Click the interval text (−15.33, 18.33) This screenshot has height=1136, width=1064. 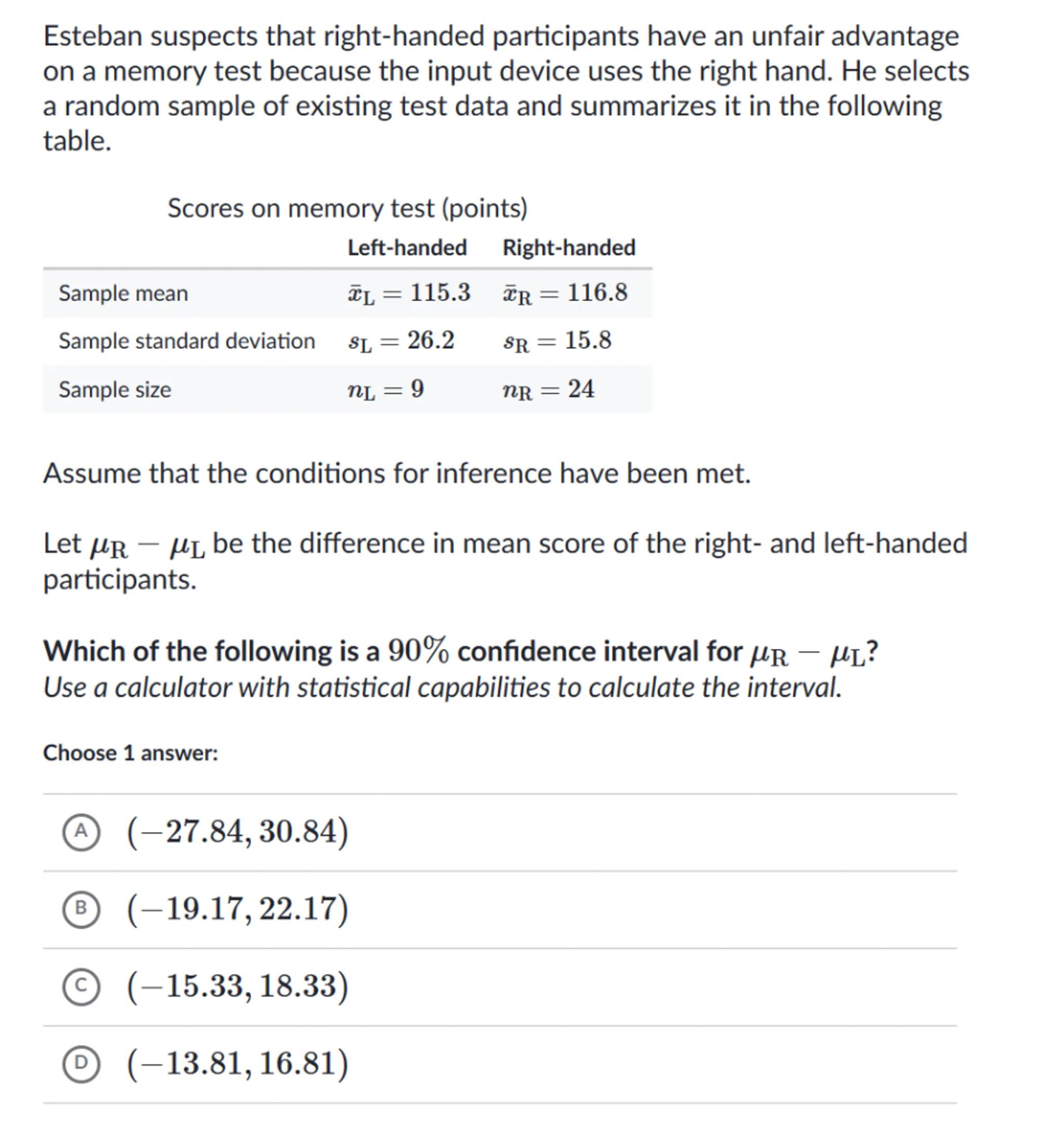click(x=237, y=986)
